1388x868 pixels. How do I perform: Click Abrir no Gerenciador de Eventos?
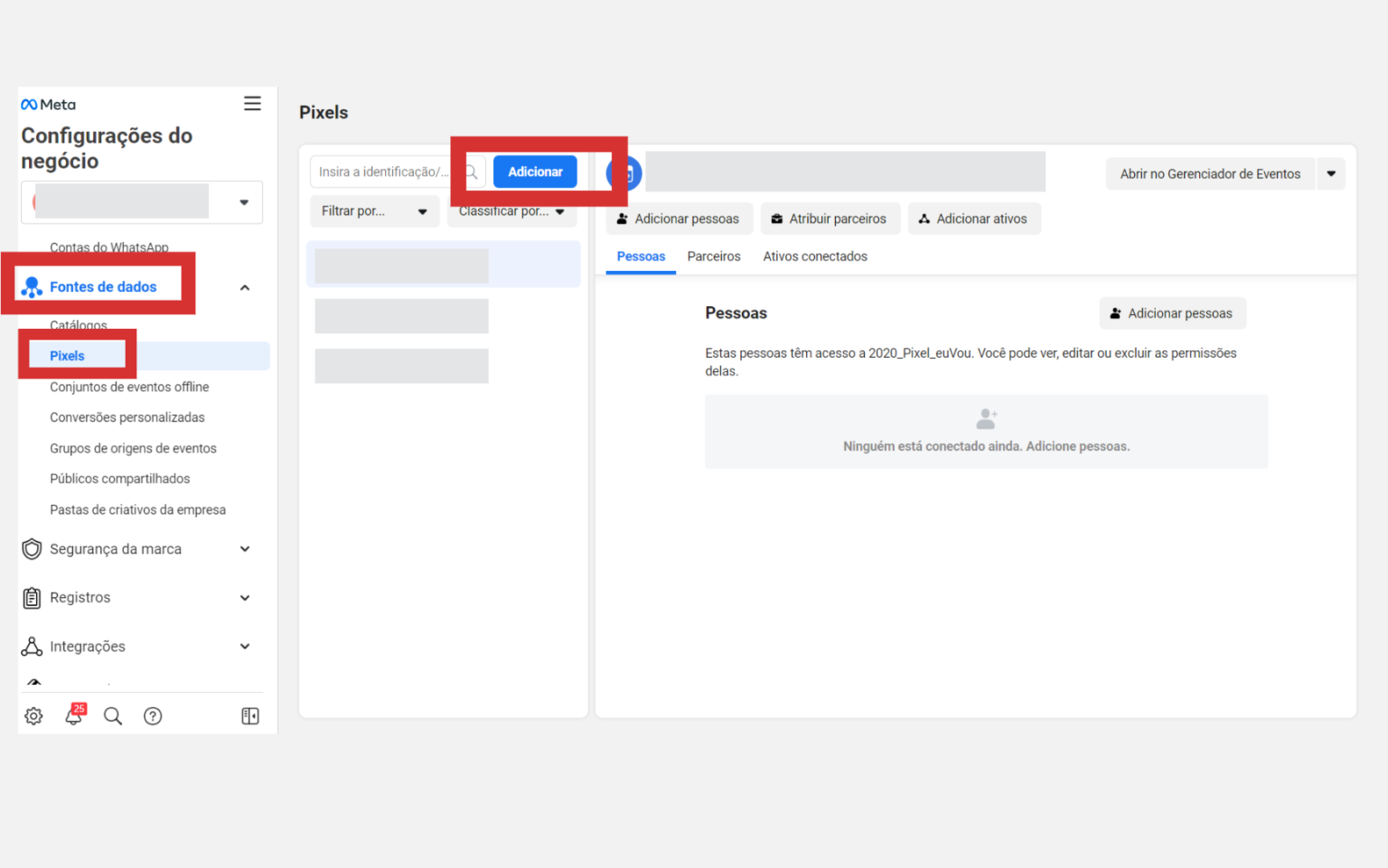click(x=1210, y=173)
